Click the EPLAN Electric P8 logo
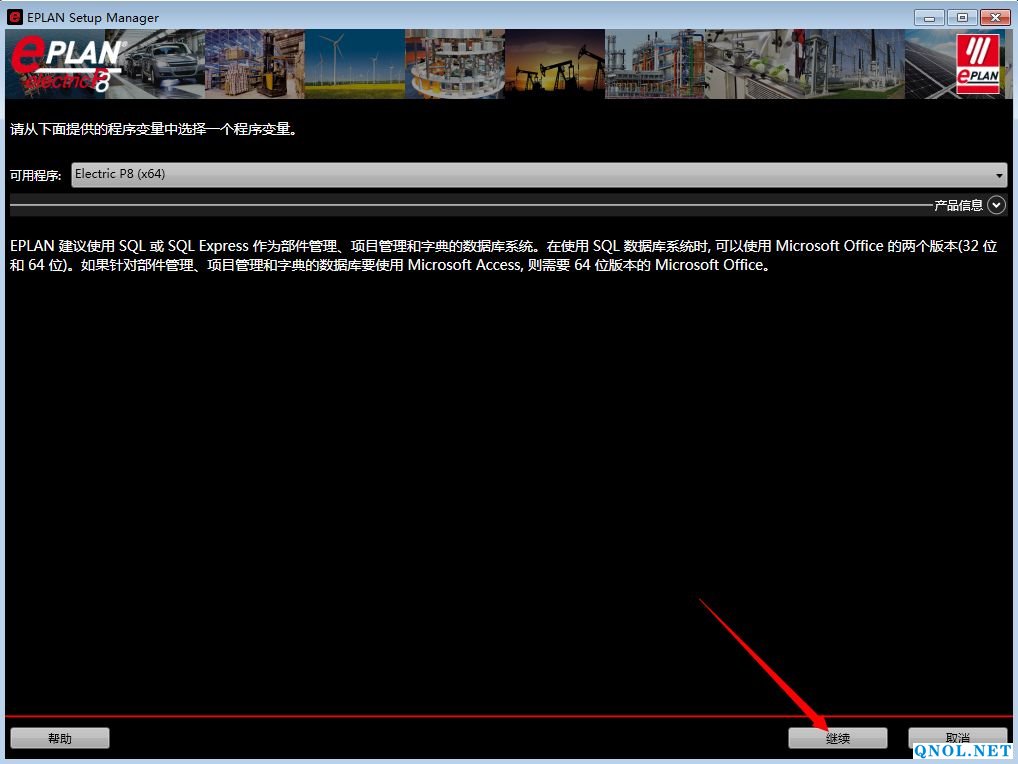This screenshot has height=764, width=1018. [x=64, y=65]
